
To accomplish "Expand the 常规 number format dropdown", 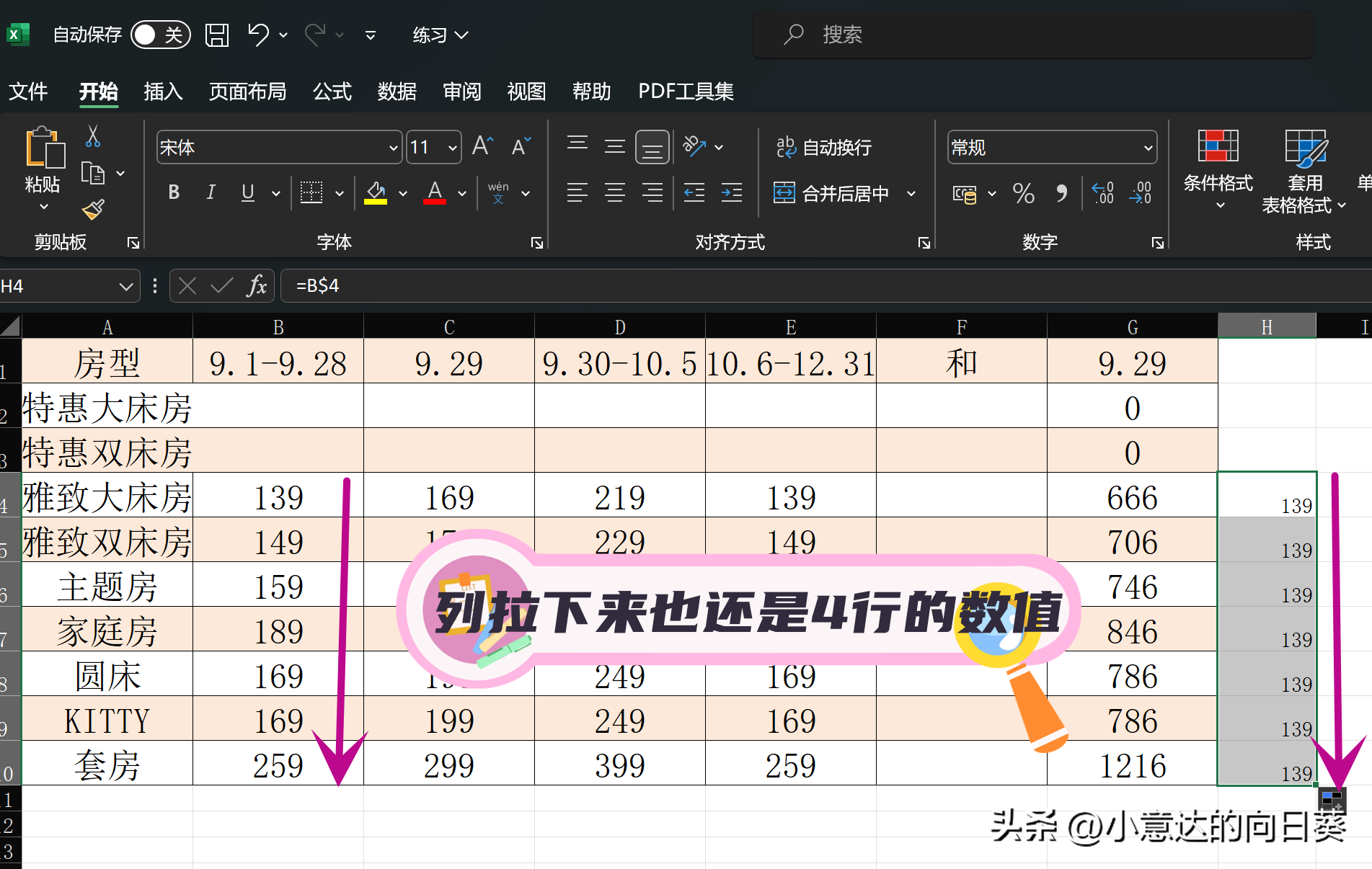I will point(1148,148).
